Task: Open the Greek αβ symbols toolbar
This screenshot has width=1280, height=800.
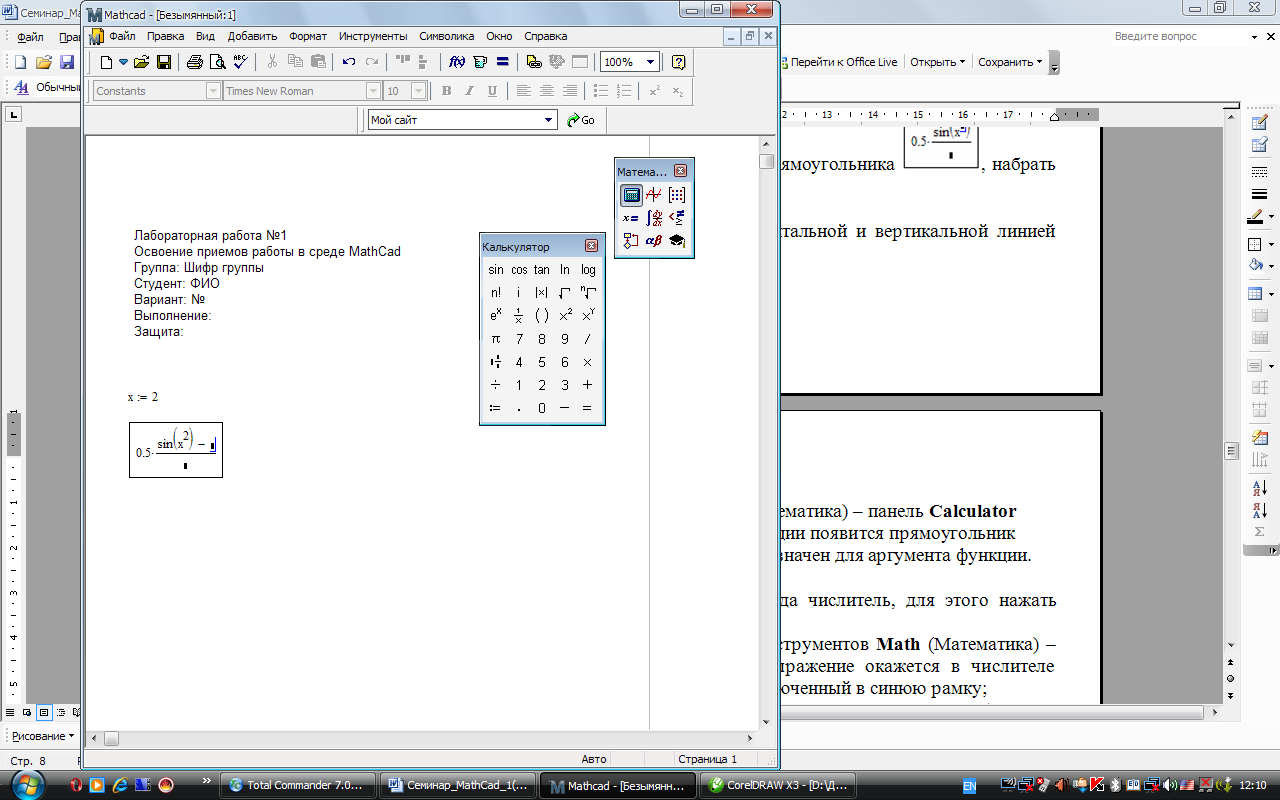Action: pos(654,241)
